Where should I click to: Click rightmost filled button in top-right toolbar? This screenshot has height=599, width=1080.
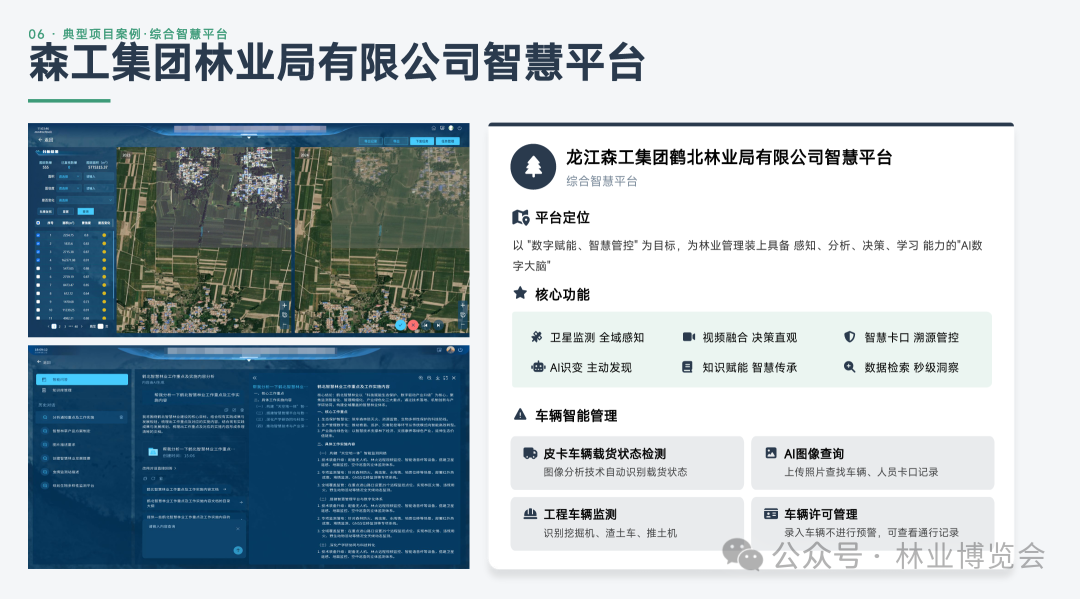(x=448, y=141)
